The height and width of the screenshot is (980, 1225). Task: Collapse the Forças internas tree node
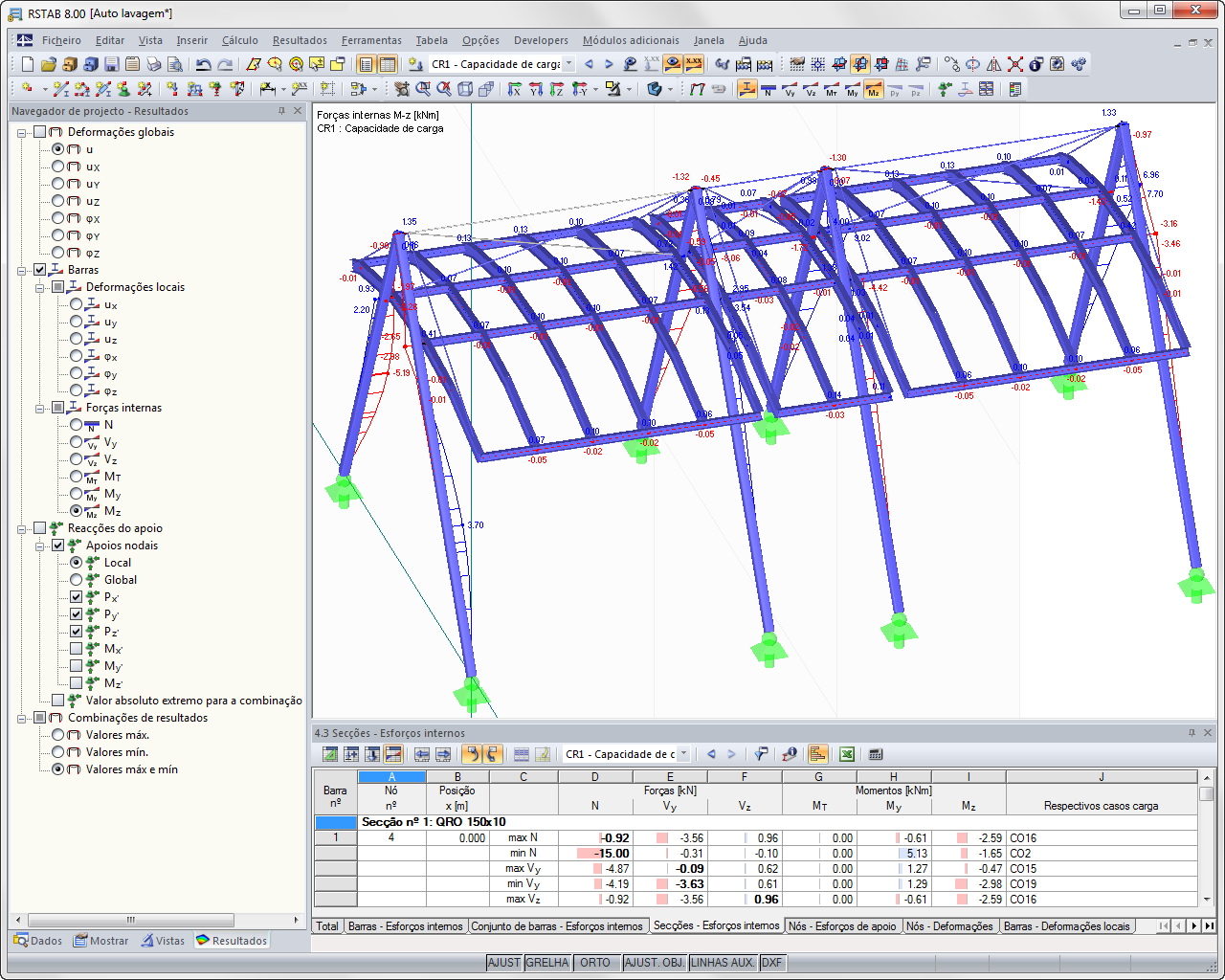[x=40, y=408]
